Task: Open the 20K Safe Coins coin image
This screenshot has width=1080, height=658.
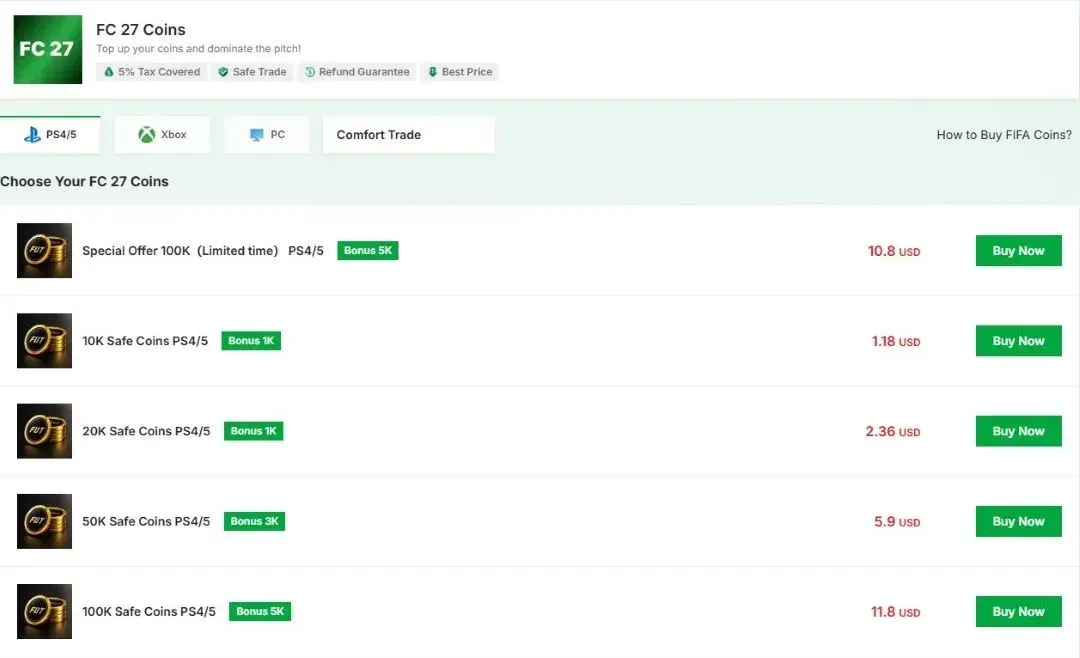Action: [45, 431]
